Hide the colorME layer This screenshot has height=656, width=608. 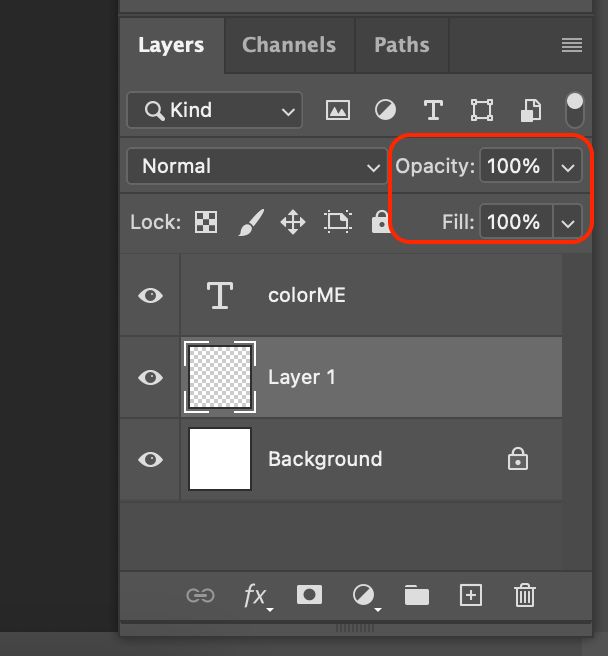[x=150, y=295]
